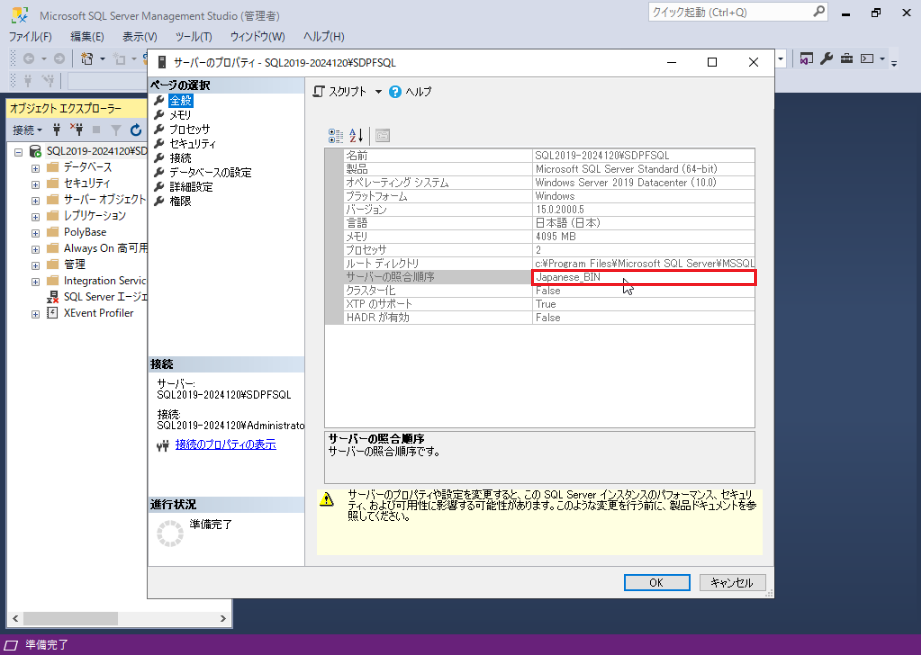Select the メモリ page in page list
The width and height of the screenshot is (921, 655).
(x=180, y=115)
